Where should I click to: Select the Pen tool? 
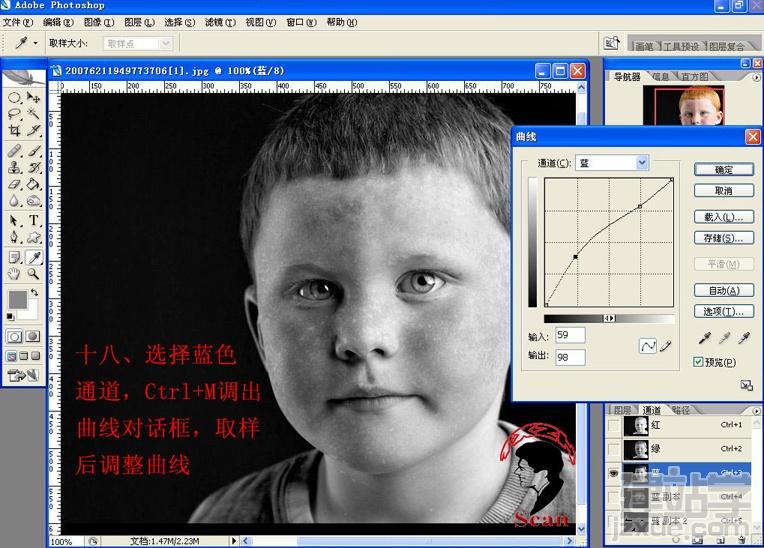(14, 237)
